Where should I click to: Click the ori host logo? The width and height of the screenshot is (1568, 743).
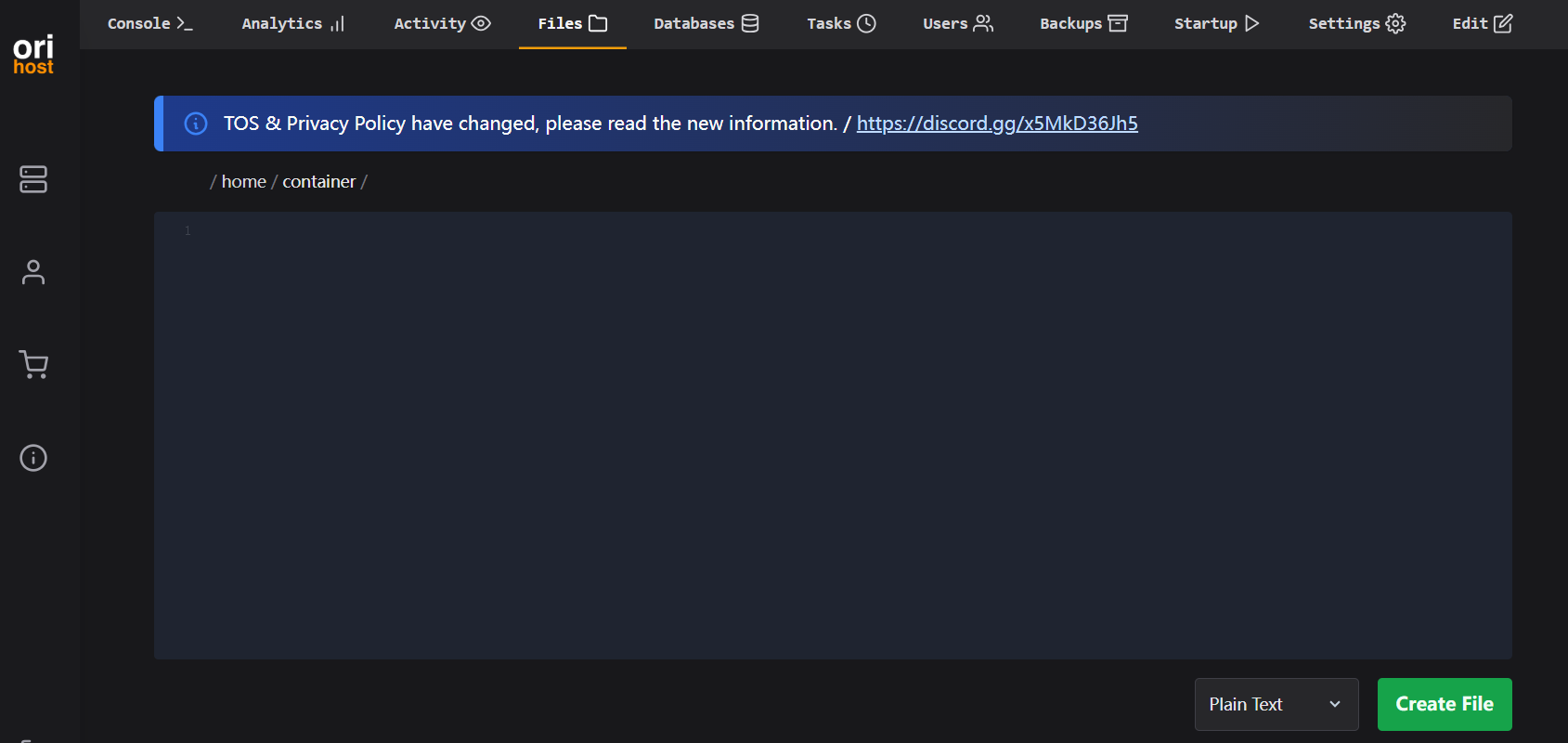pyautogui.click(x=33, y=55)
